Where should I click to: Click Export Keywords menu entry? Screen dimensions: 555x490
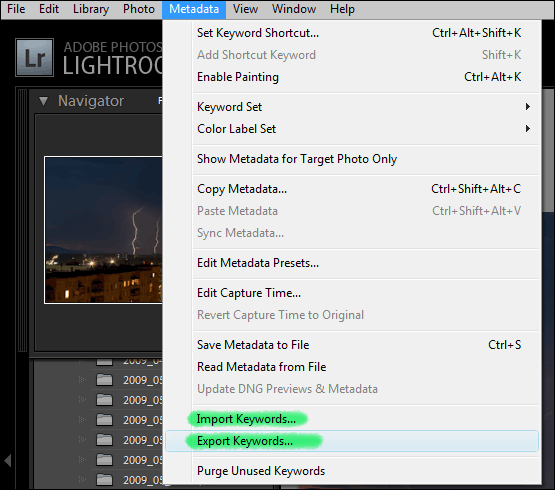click(x=352, y=441)
